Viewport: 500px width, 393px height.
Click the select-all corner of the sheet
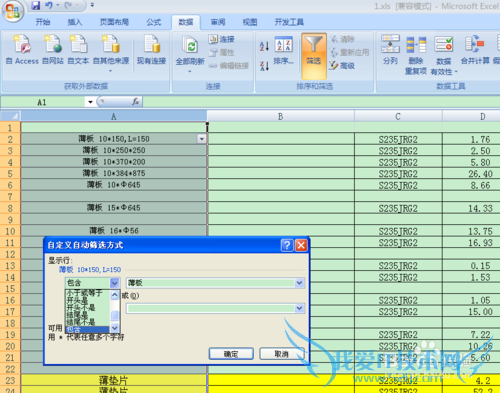pyautogui.click(x=11, y=116)
